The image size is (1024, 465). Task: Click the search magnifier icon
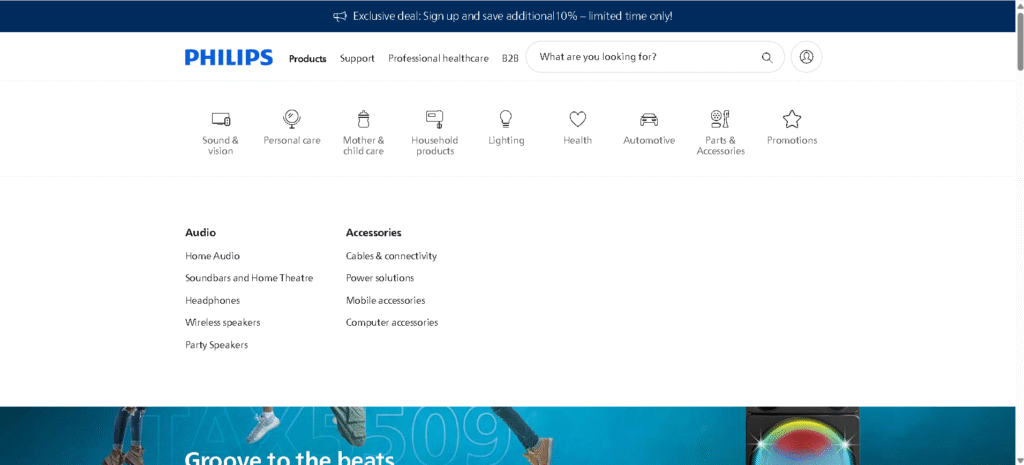[767, 58]
